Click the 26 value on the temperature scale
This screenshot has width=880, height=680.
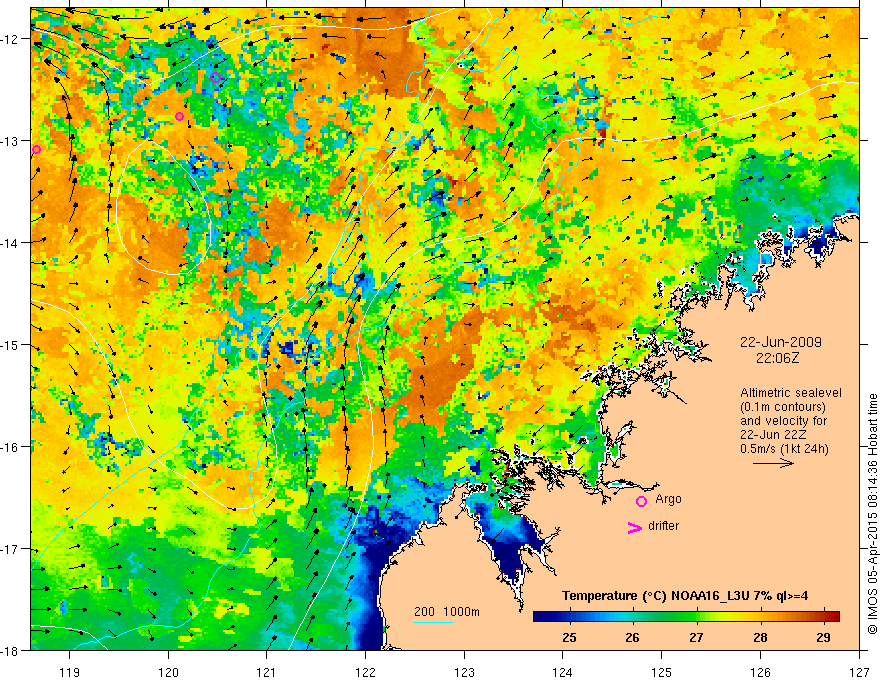click(632, 638)
